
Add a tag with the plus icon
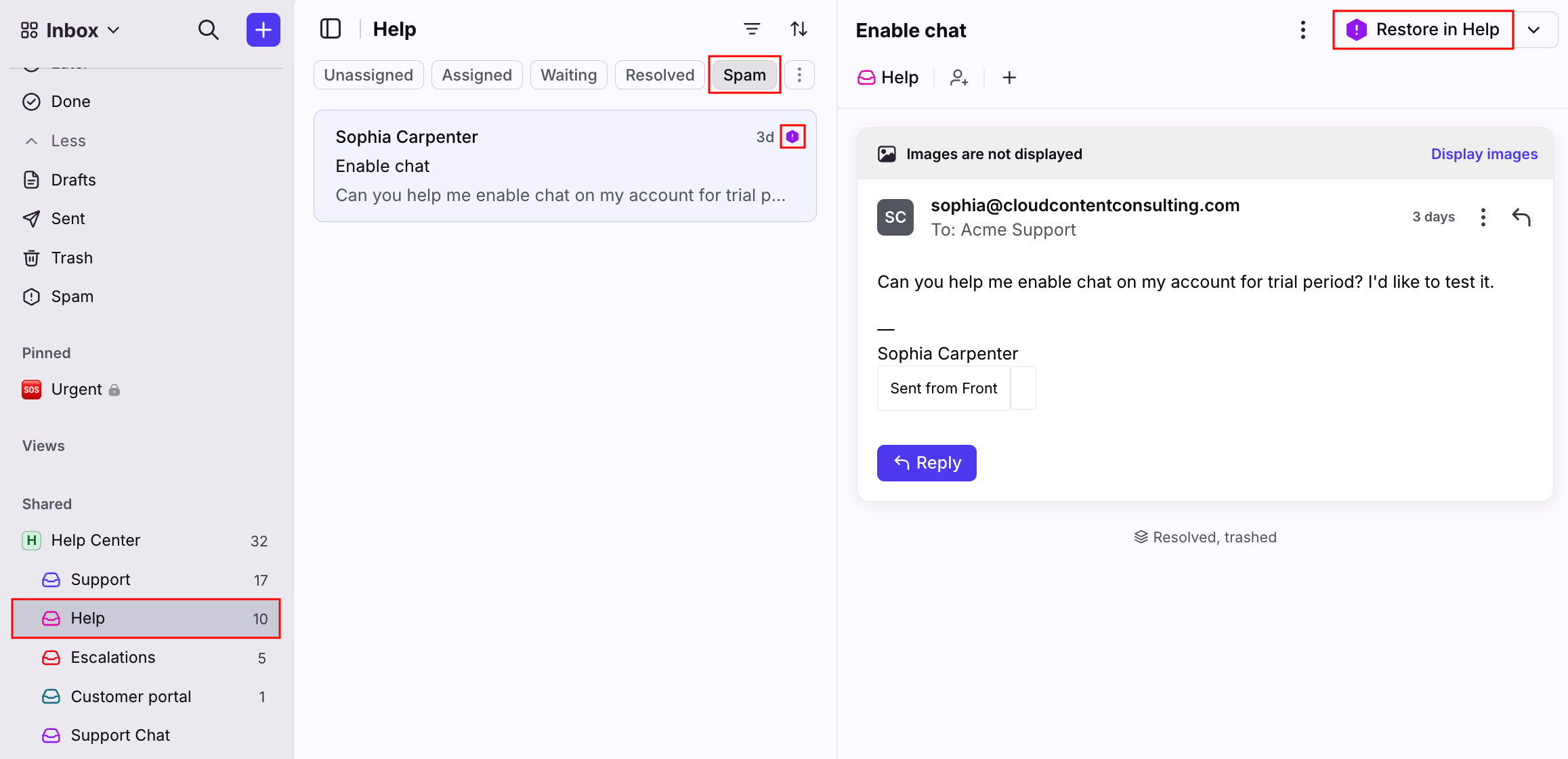point(1009,78)
